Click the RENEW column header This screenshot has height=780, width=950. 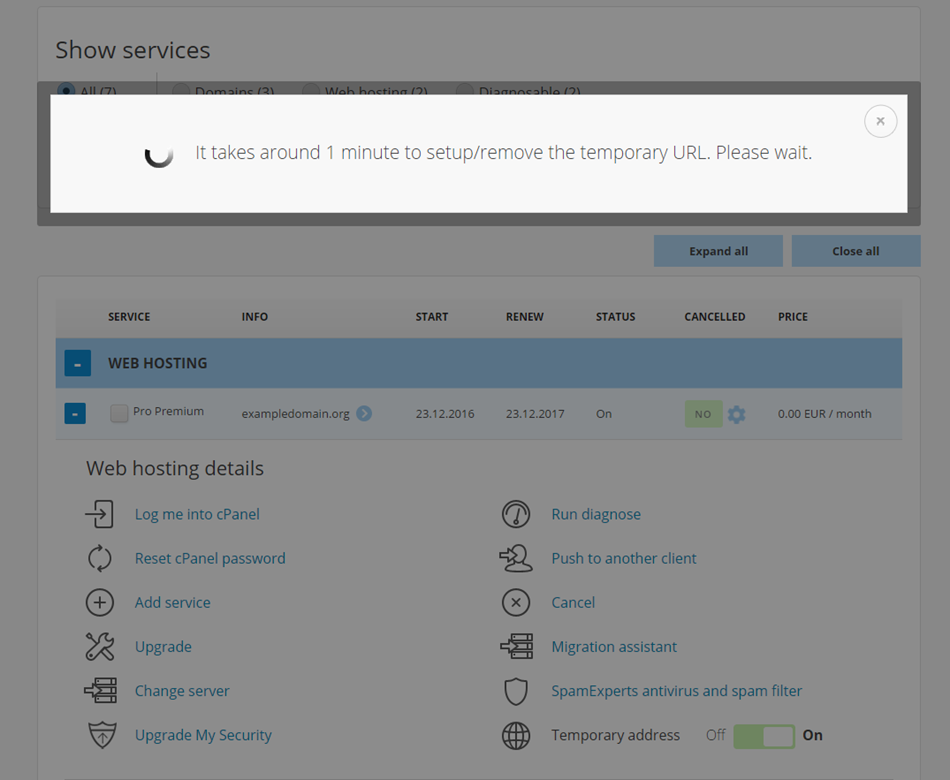tap(525, 316)
